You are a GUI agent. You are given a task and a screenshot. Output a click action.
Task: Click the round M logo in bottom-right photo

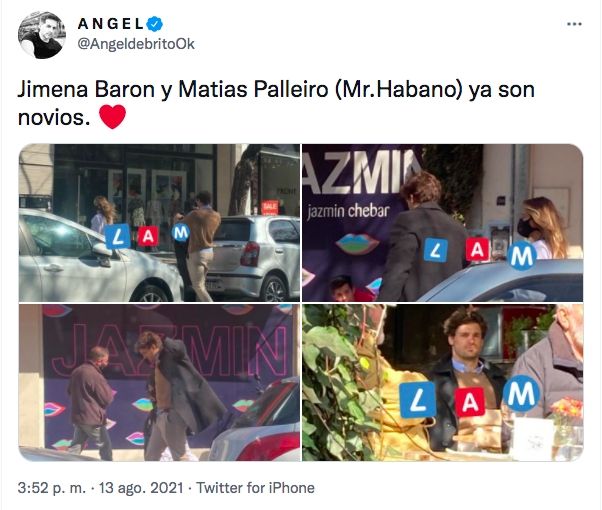(x=521, y=393)
